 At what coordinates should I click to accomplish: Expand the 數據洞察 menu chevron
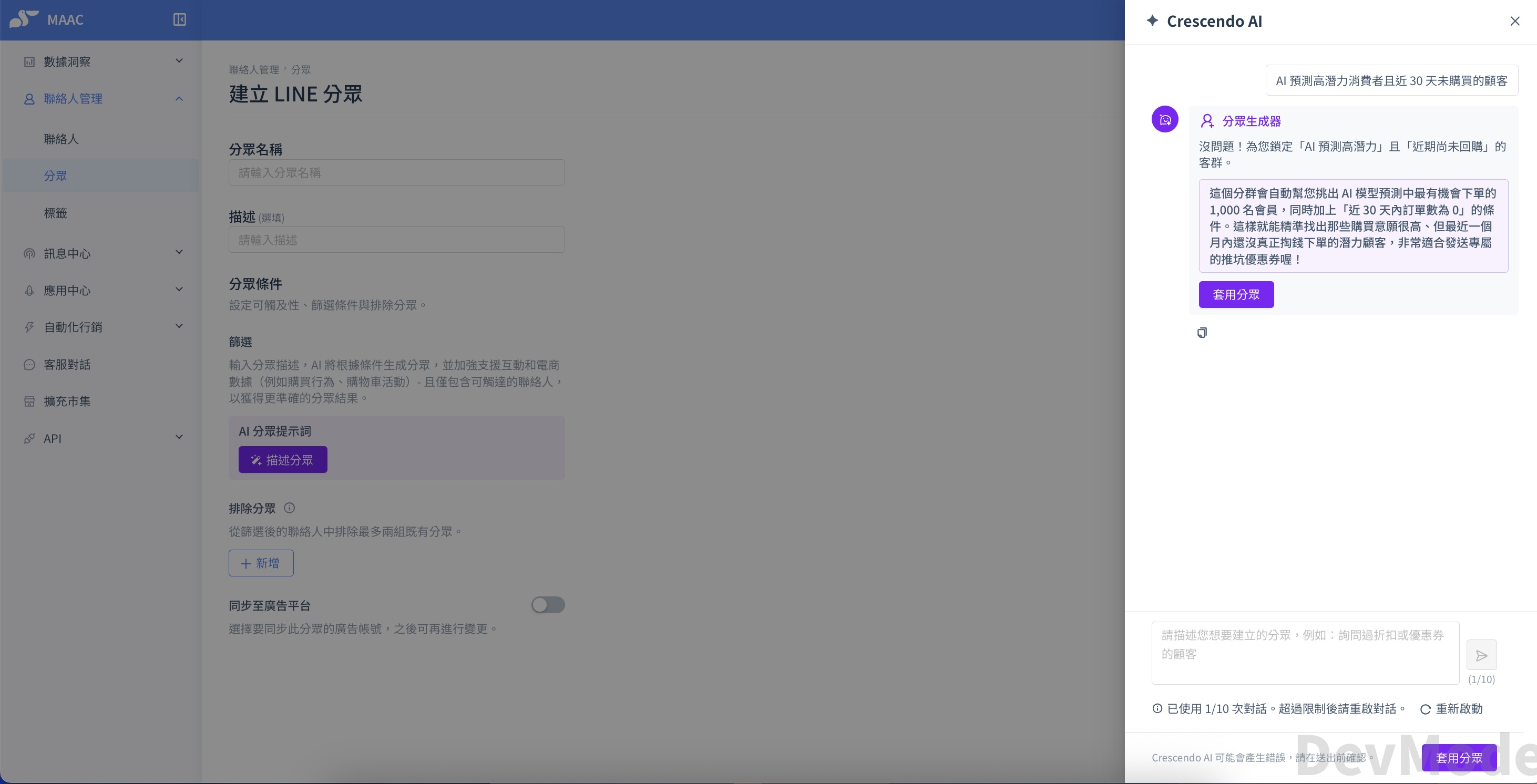(179, 61)
